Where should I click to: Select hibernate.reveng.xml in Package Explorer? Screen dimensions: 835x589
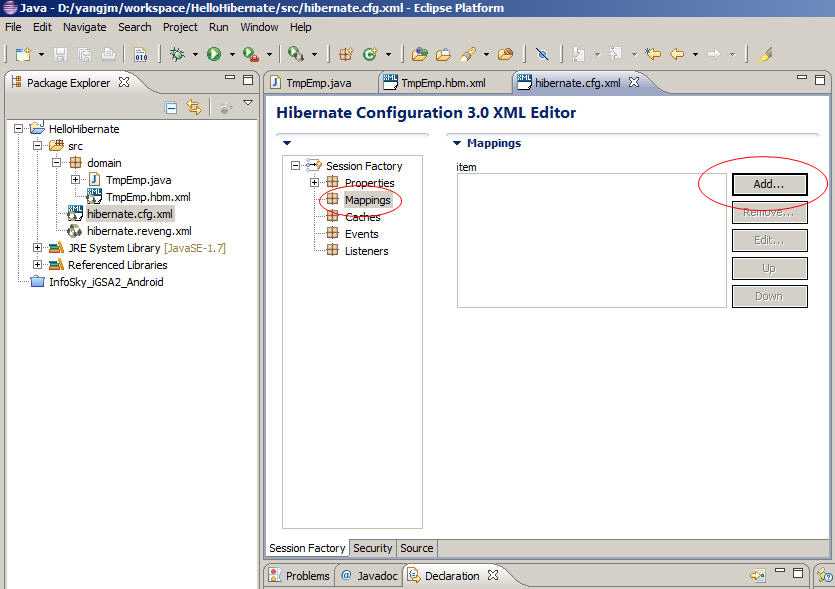tap(139, 231)
